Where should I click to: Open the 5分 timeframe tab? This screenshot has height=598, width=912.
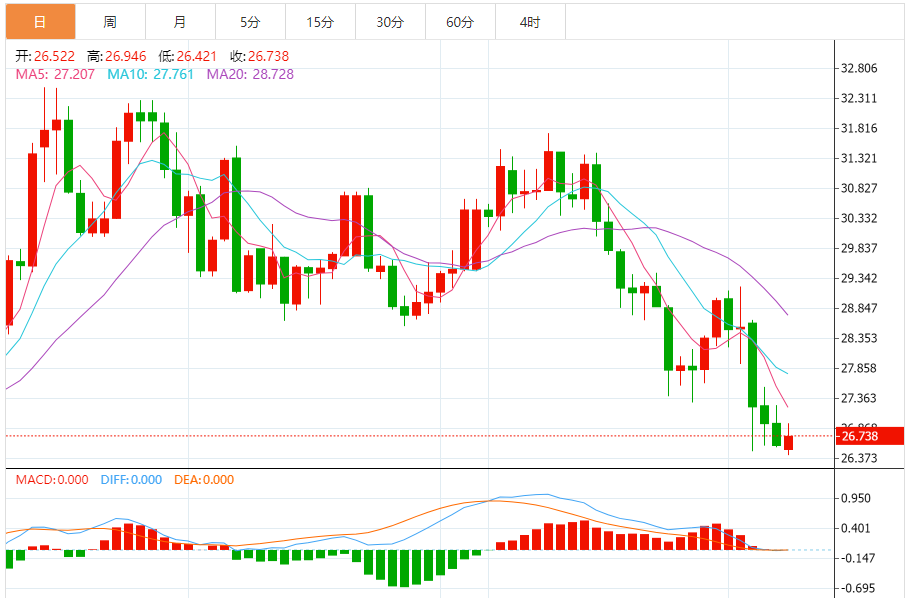(x=250, y=22)
